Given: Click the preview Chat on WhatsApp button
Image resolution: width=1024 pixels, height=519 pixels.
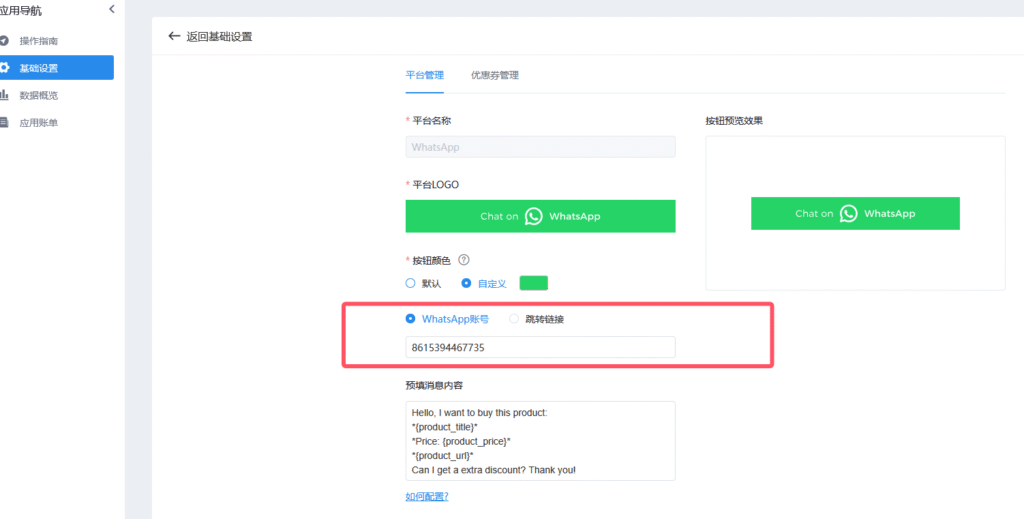Looking at the screenshot, I should [x=855, y=213].
